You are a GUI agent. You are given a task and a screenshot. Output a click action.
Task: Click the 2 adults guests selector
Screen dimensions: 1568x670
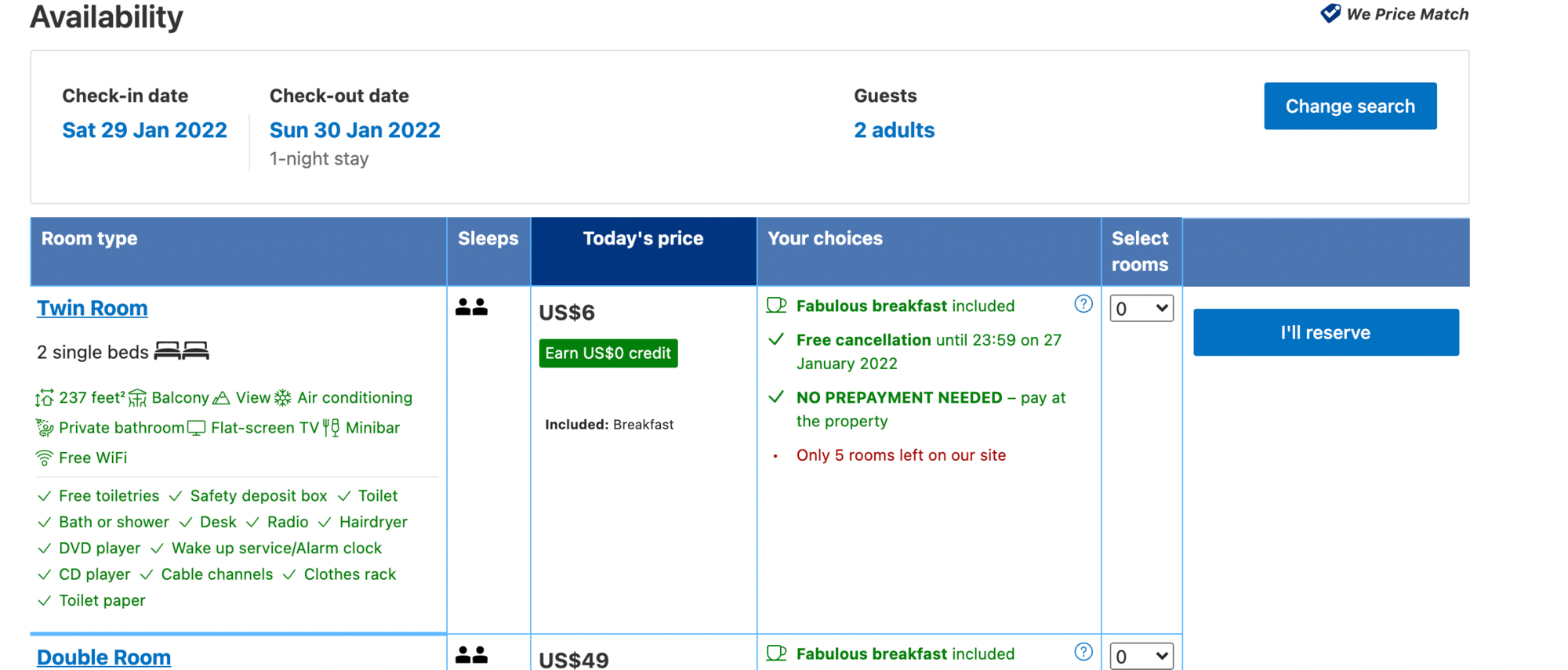tap(894, 130)
